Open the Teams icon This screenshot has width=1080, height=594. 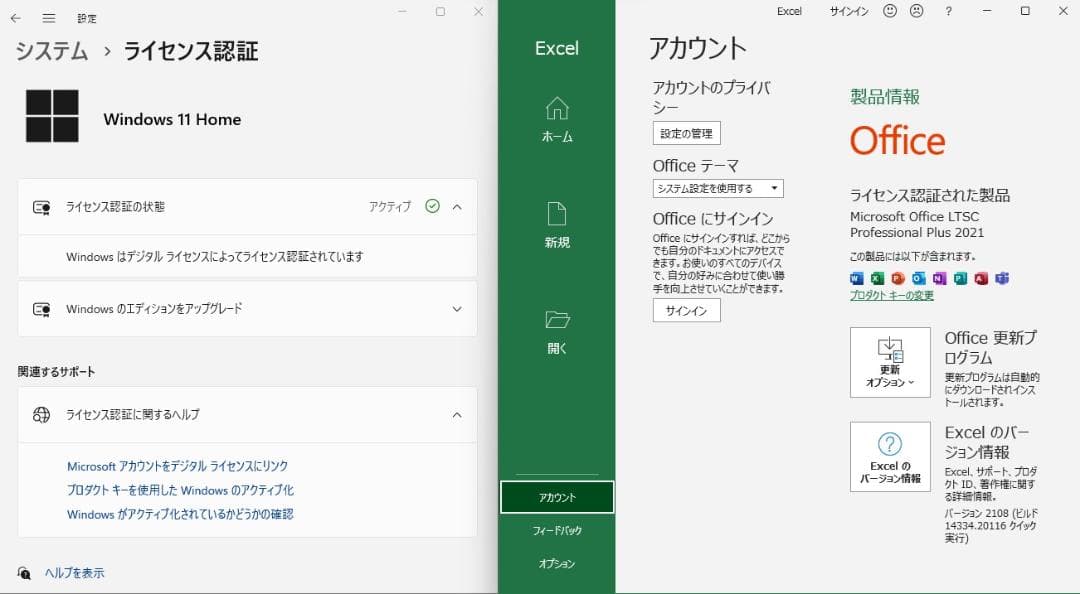pyautogui.click(x=1001, y=278)
